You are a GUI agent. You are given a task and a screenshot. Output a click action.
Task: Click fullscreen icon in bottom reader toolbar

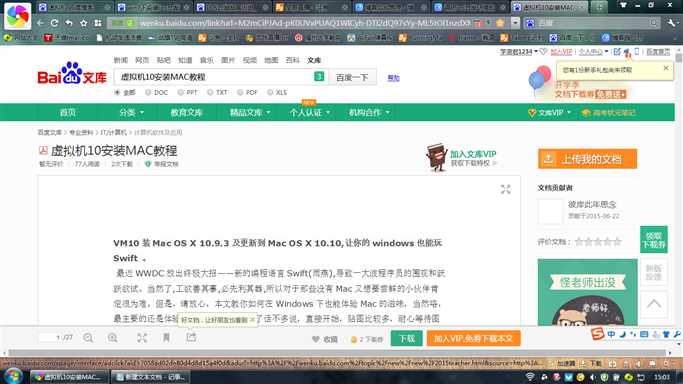[142, 338]
